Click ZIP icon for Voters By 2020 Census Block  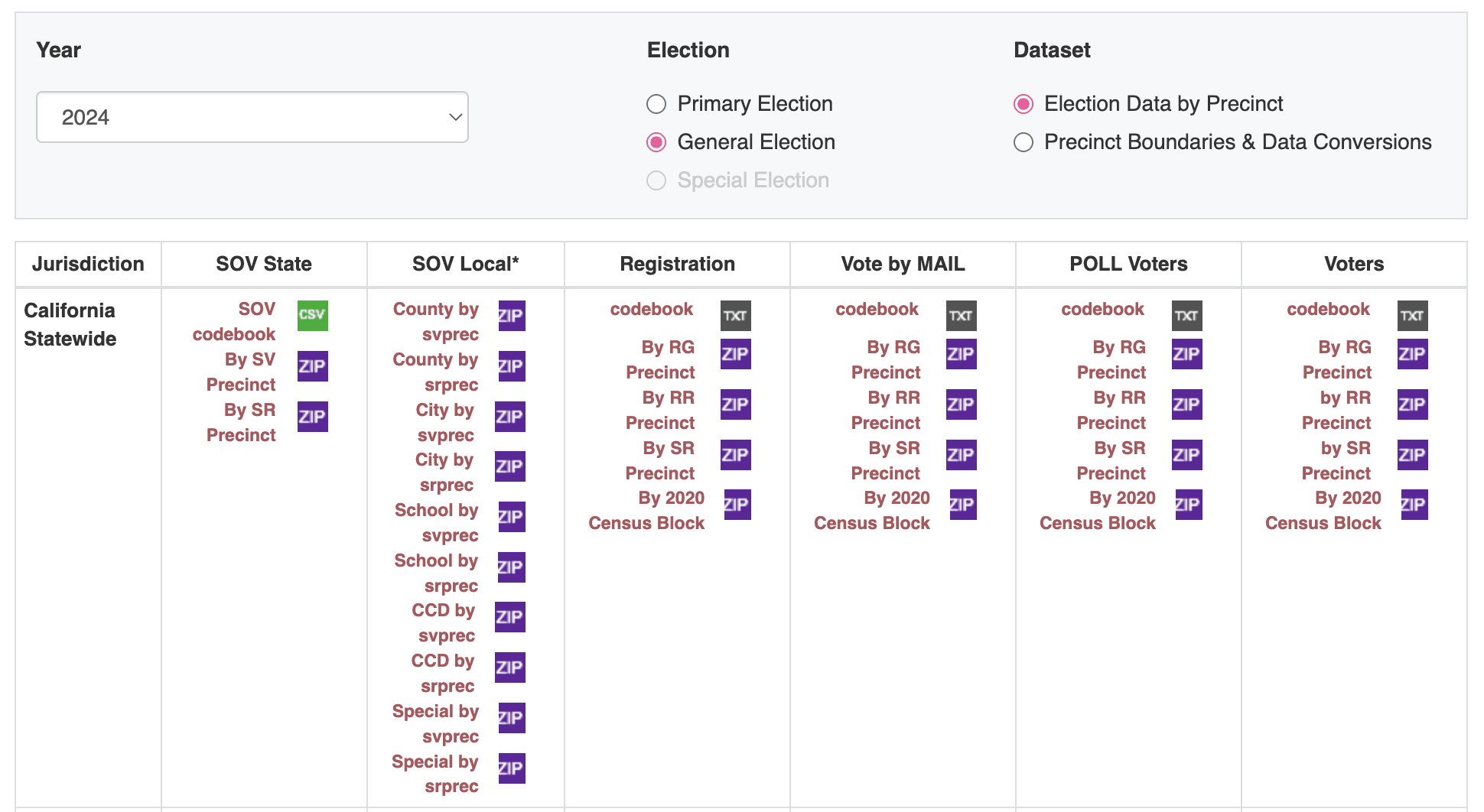[x=1414, y=505]
